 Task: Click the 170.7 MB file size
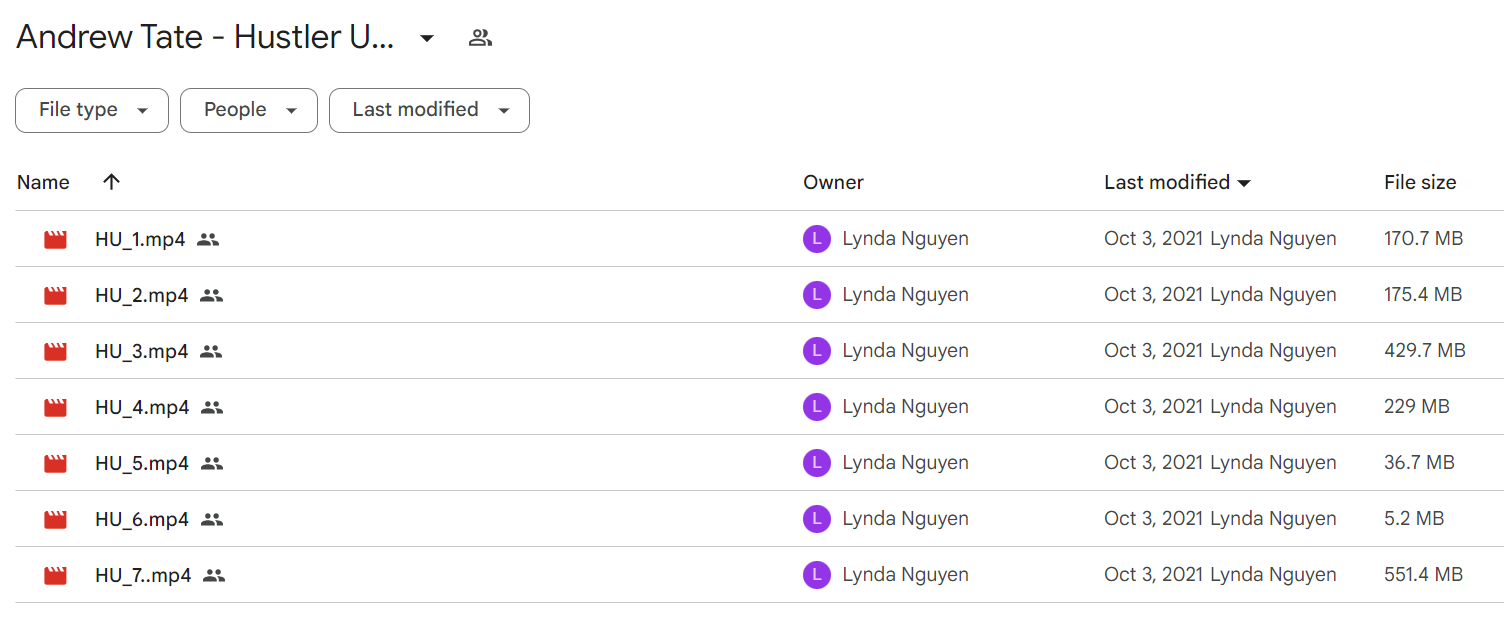[1423, 239]
